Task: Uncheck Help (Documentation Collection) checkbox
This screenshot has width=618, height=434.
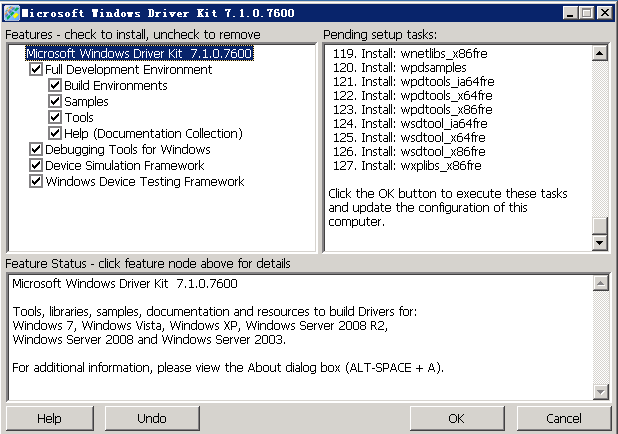Action: pyautogui.click(x=56, y=134)
